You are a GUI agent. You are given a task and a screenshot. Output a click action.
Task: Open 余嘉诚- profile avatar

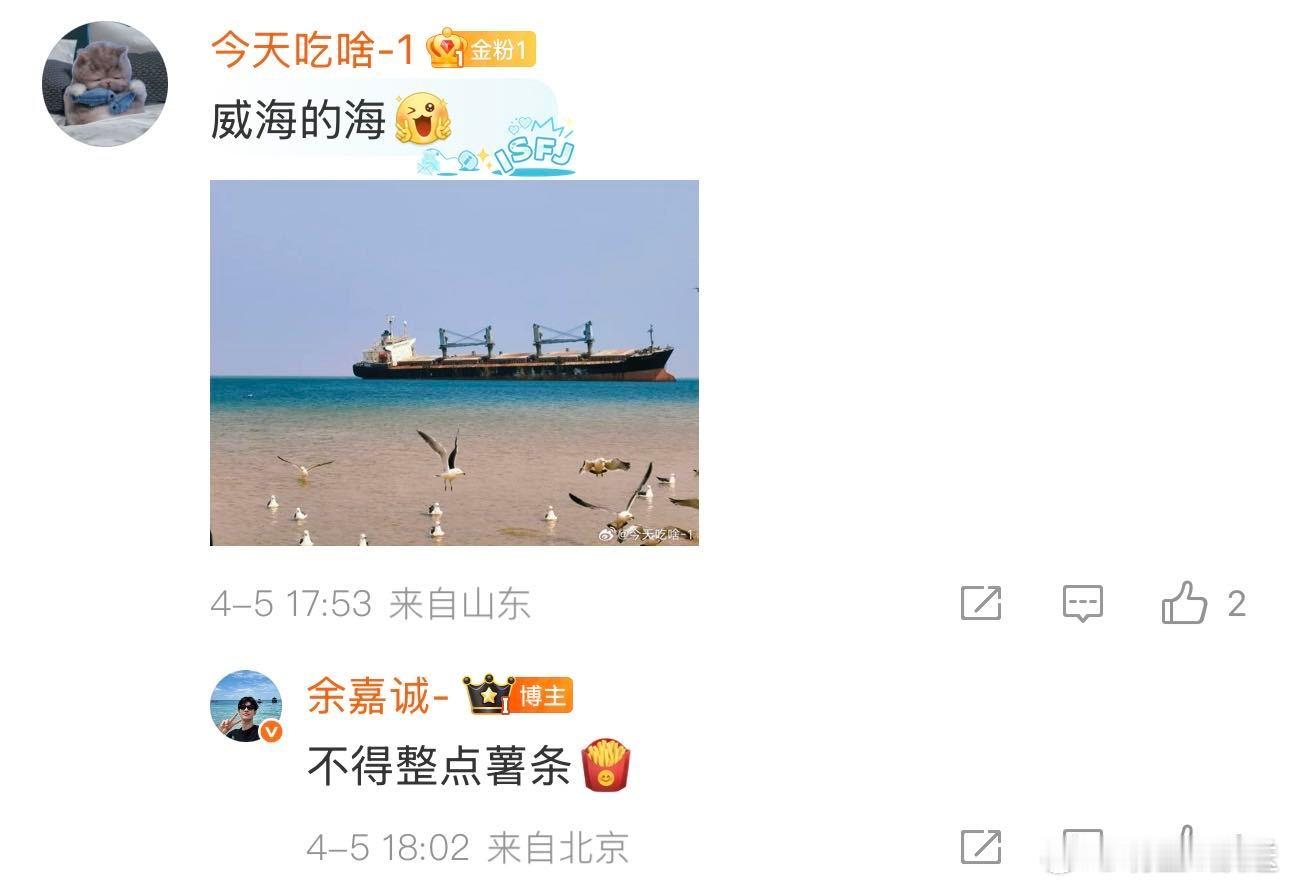[246, 707]
